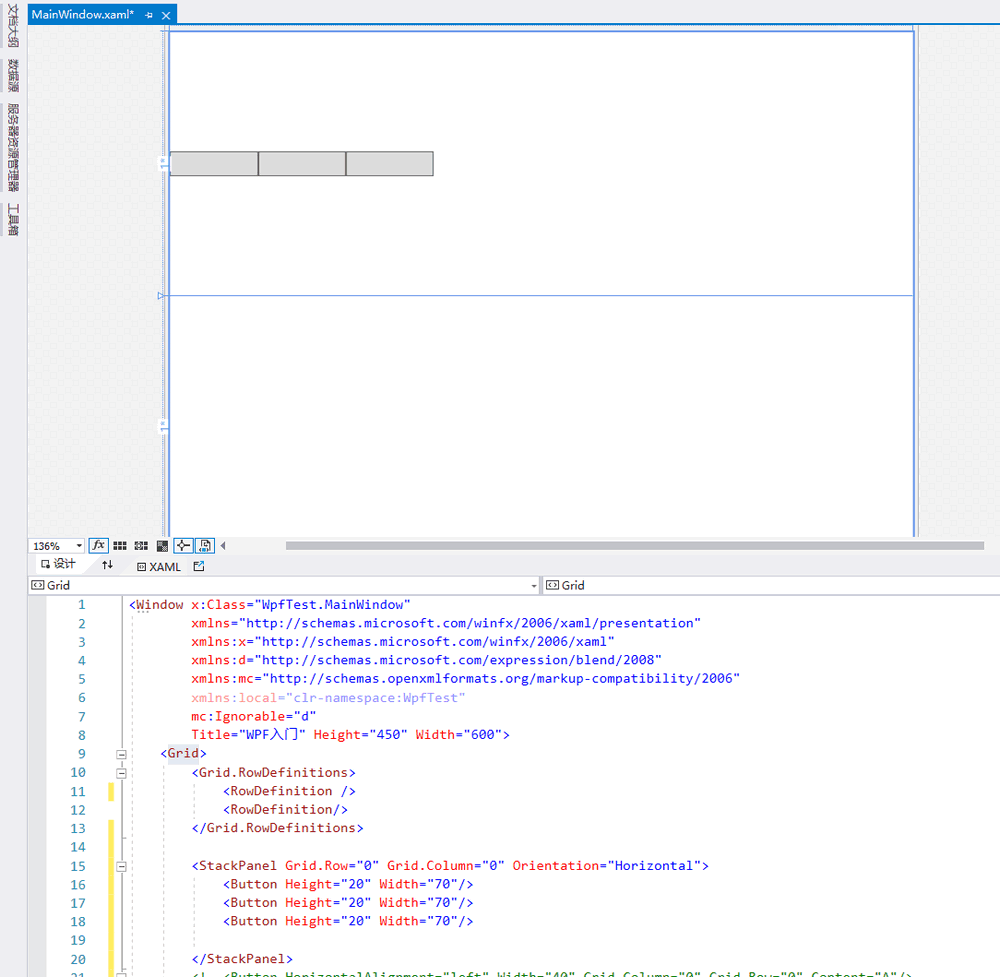
Task: Click the opening <Grid.RowDefinitions> tag
Action: pos(274,772)
